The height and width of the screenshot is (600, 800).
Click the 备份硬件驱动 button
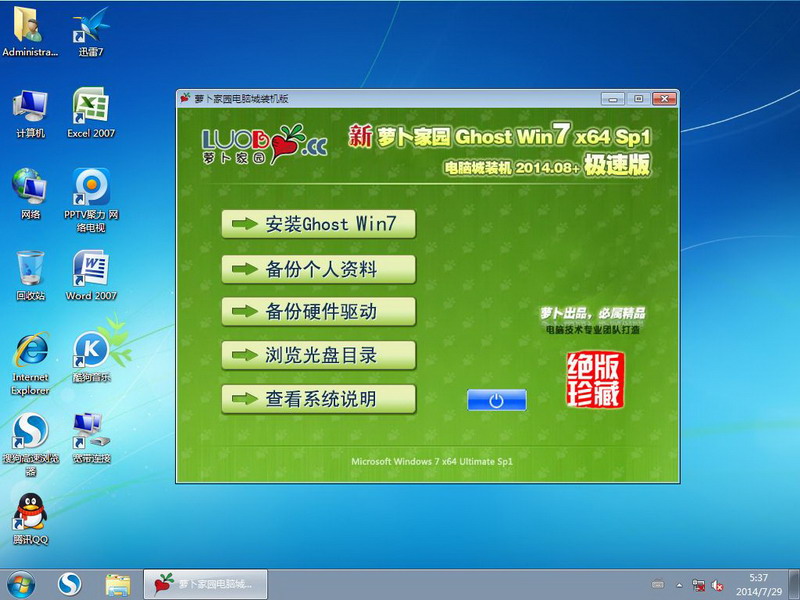click(x=319, y=311)
